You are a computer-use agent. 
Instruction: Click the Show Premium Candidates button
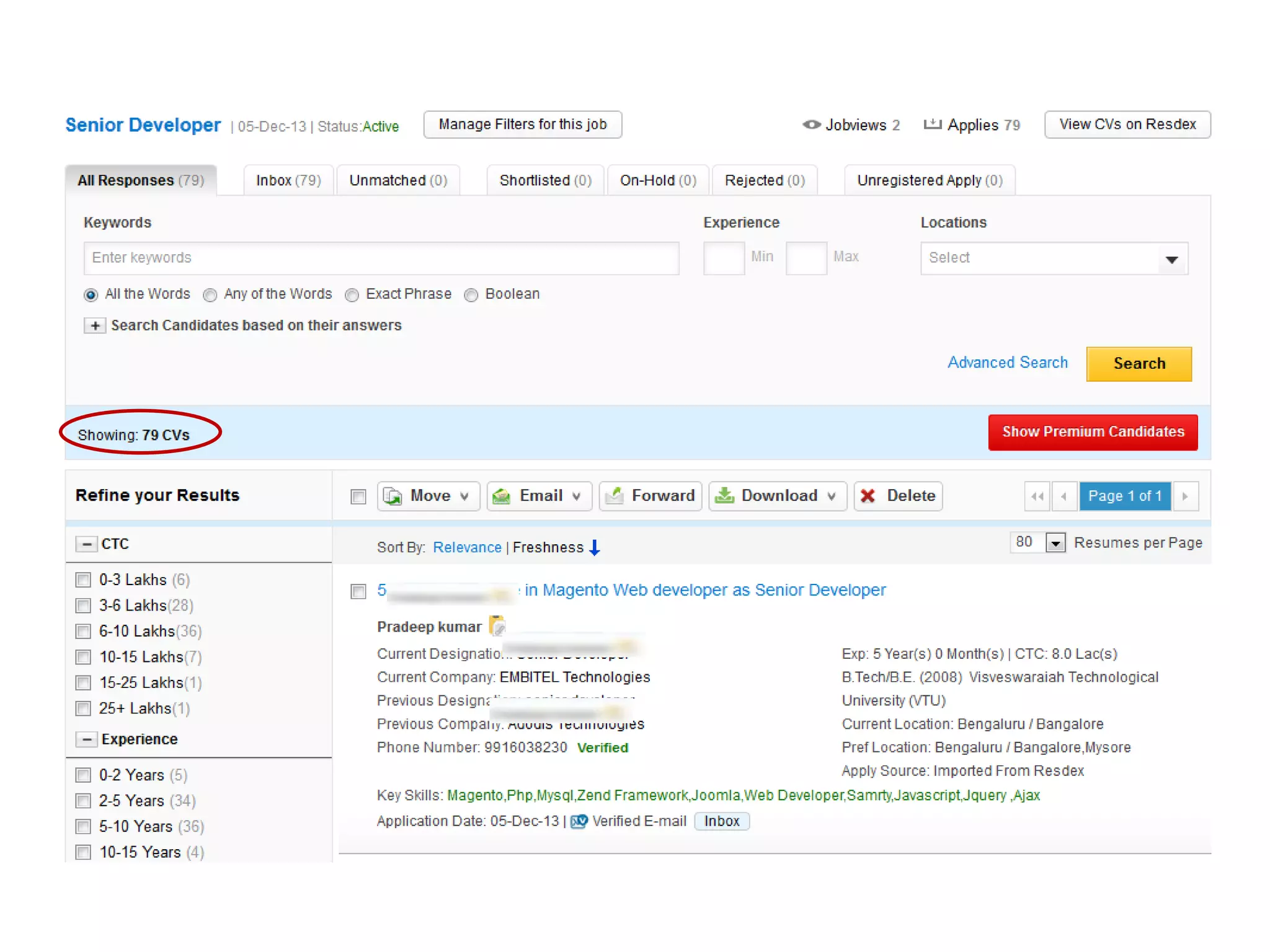1093,432
